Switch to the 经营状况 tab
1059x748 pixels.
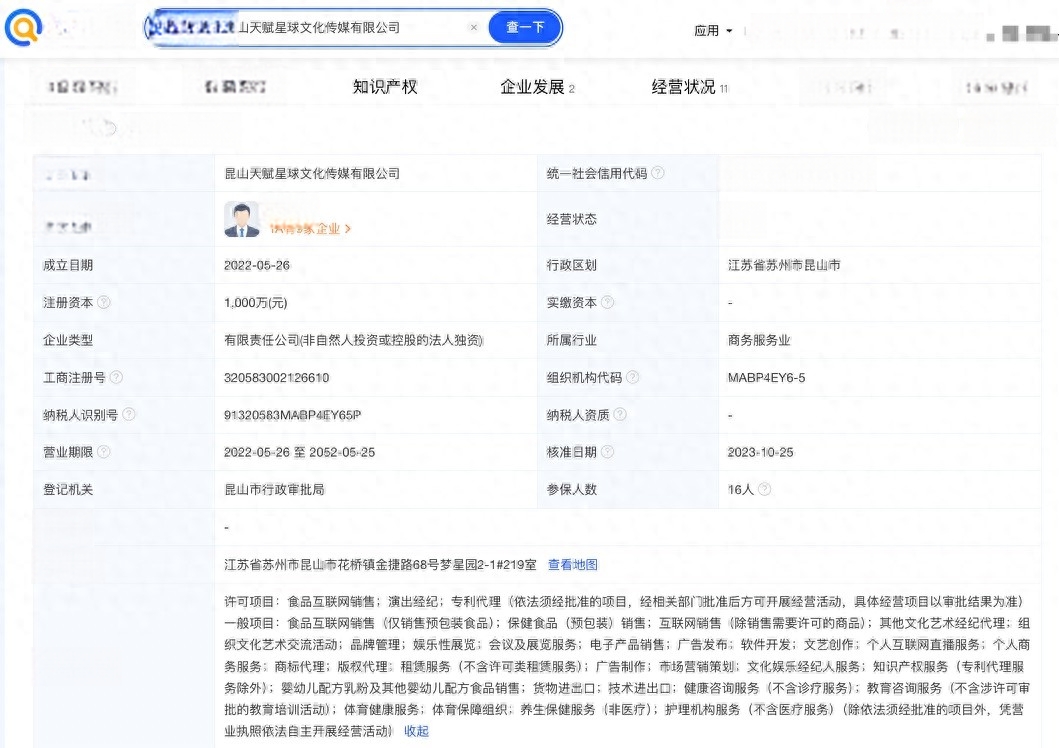[690, 87]
